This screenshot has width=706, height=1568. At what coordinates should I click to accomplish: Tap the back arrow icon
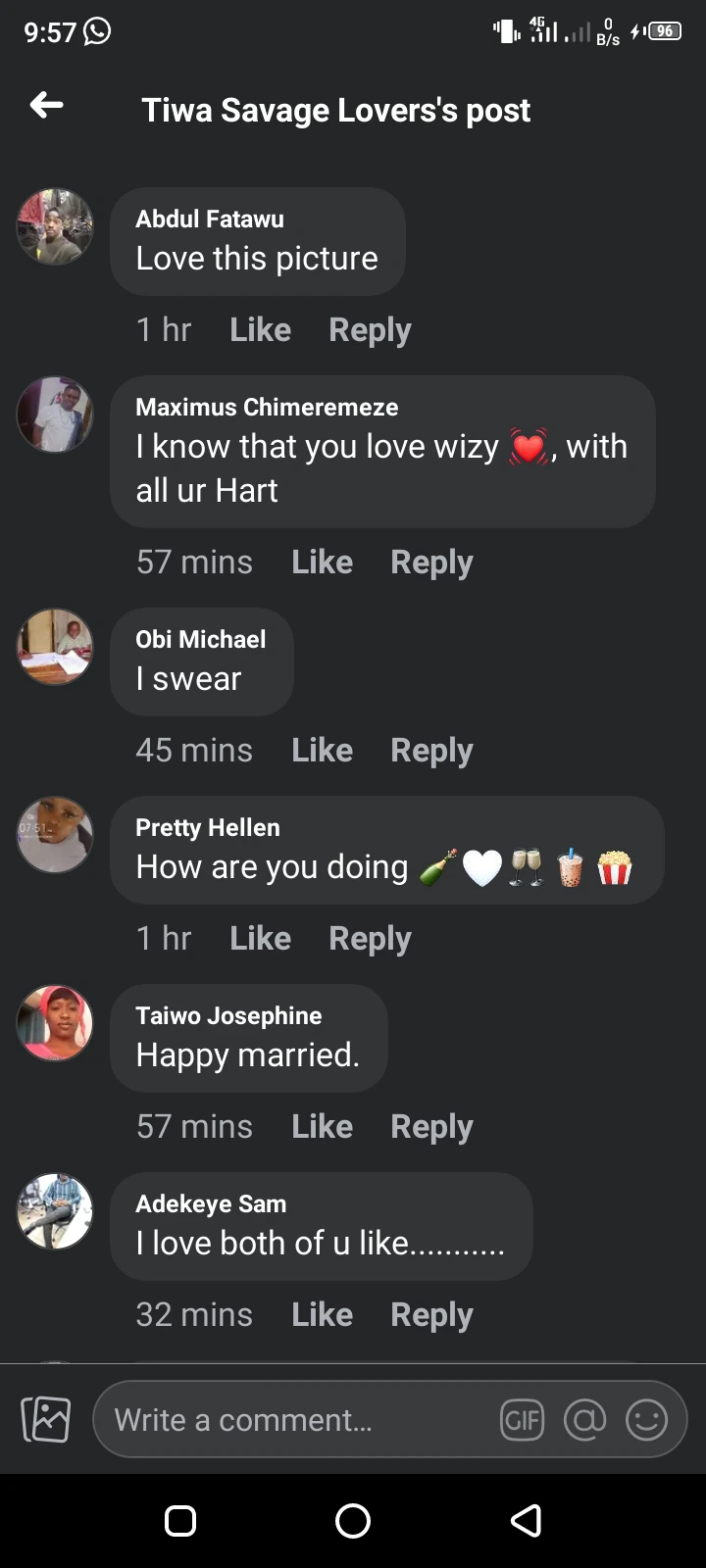(x=47, y=106)
